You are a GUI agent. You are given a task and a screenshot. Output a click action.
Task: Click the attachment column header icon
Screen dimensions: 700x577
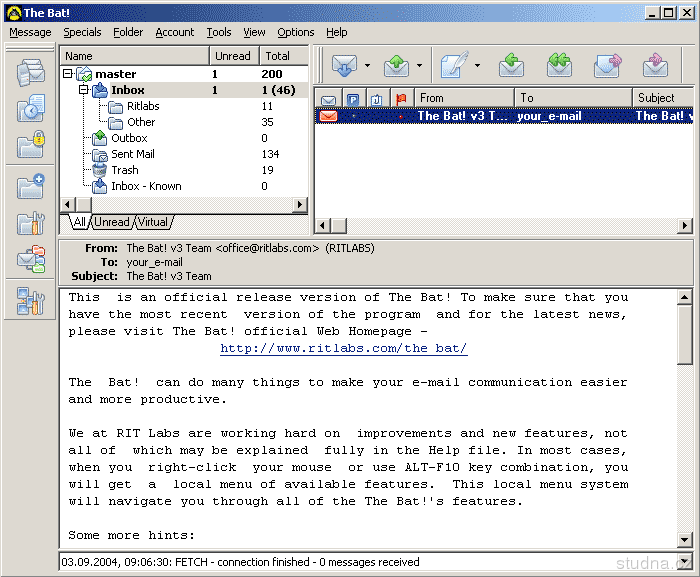tap(376, 99)
